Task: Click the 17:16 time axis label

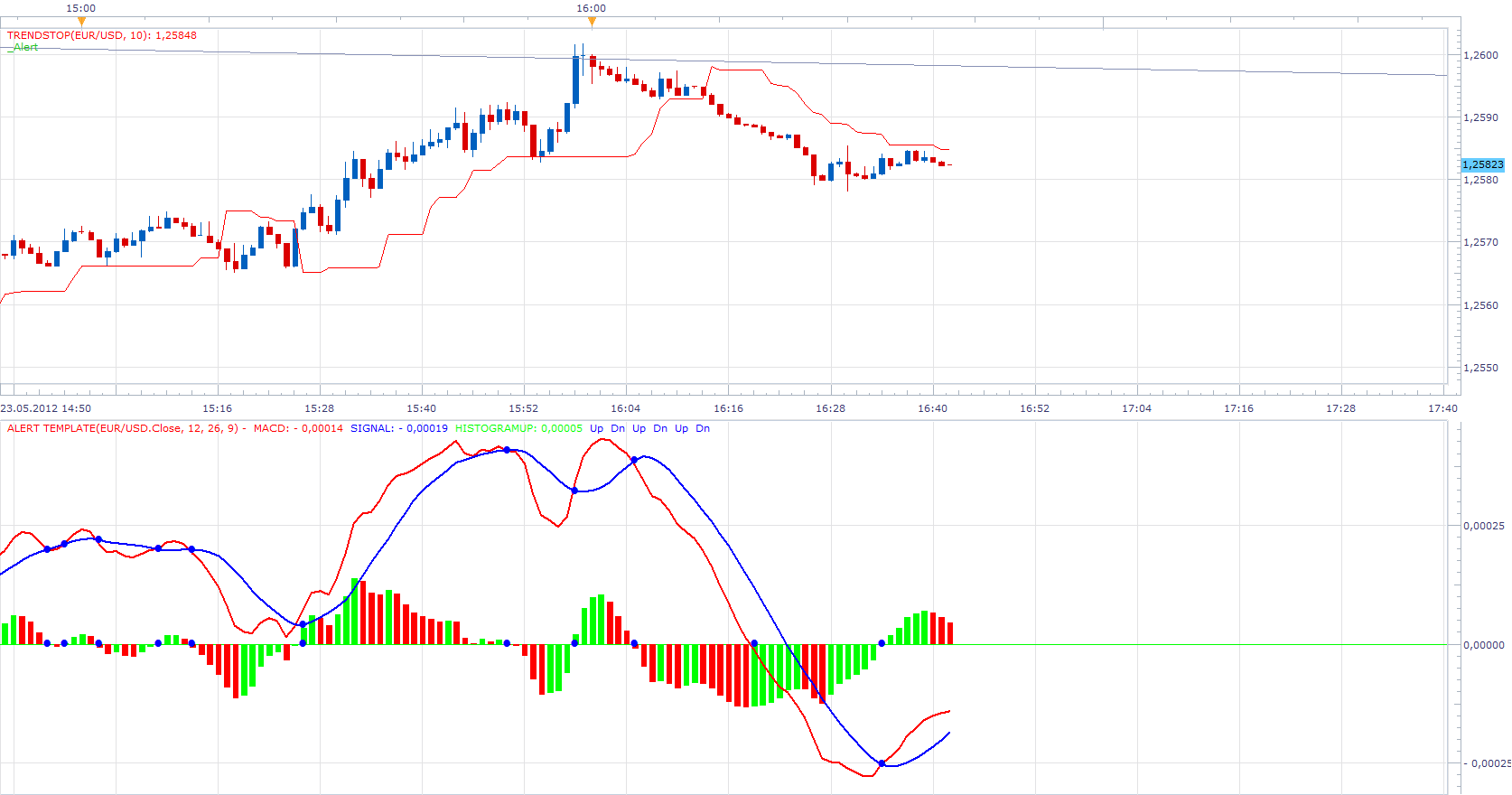Action: tap(1238, 408)
